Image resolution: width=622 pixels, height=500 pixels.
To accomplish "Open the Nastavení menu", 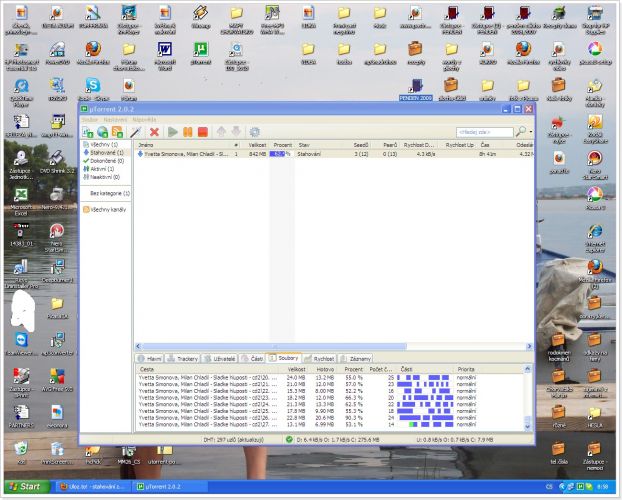I will coord(115,119).
